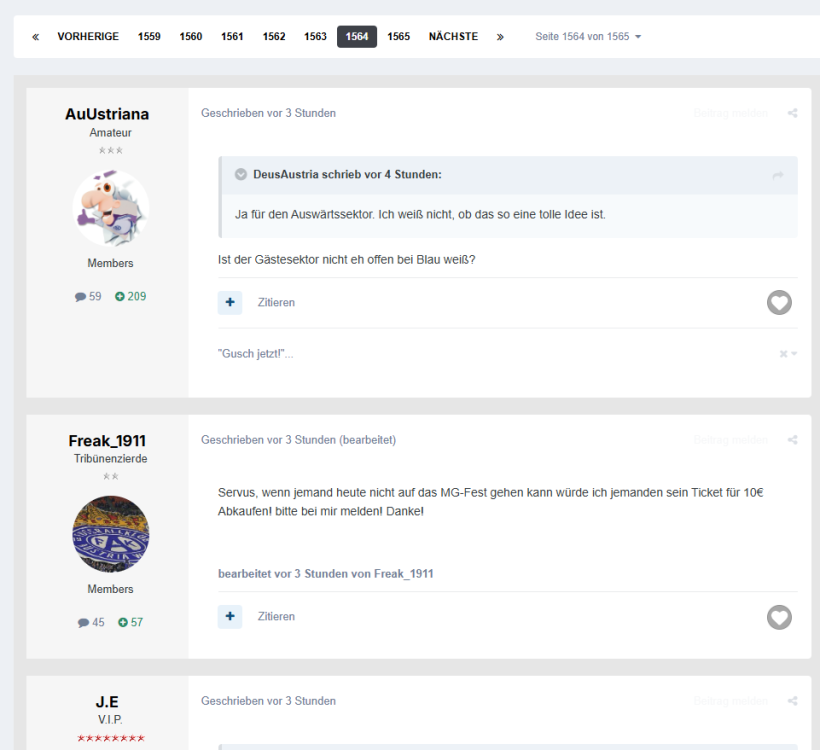Click share icon on Freak_1911's post
The height and width of the screenshot is (750, 820).
coord(792,440)
